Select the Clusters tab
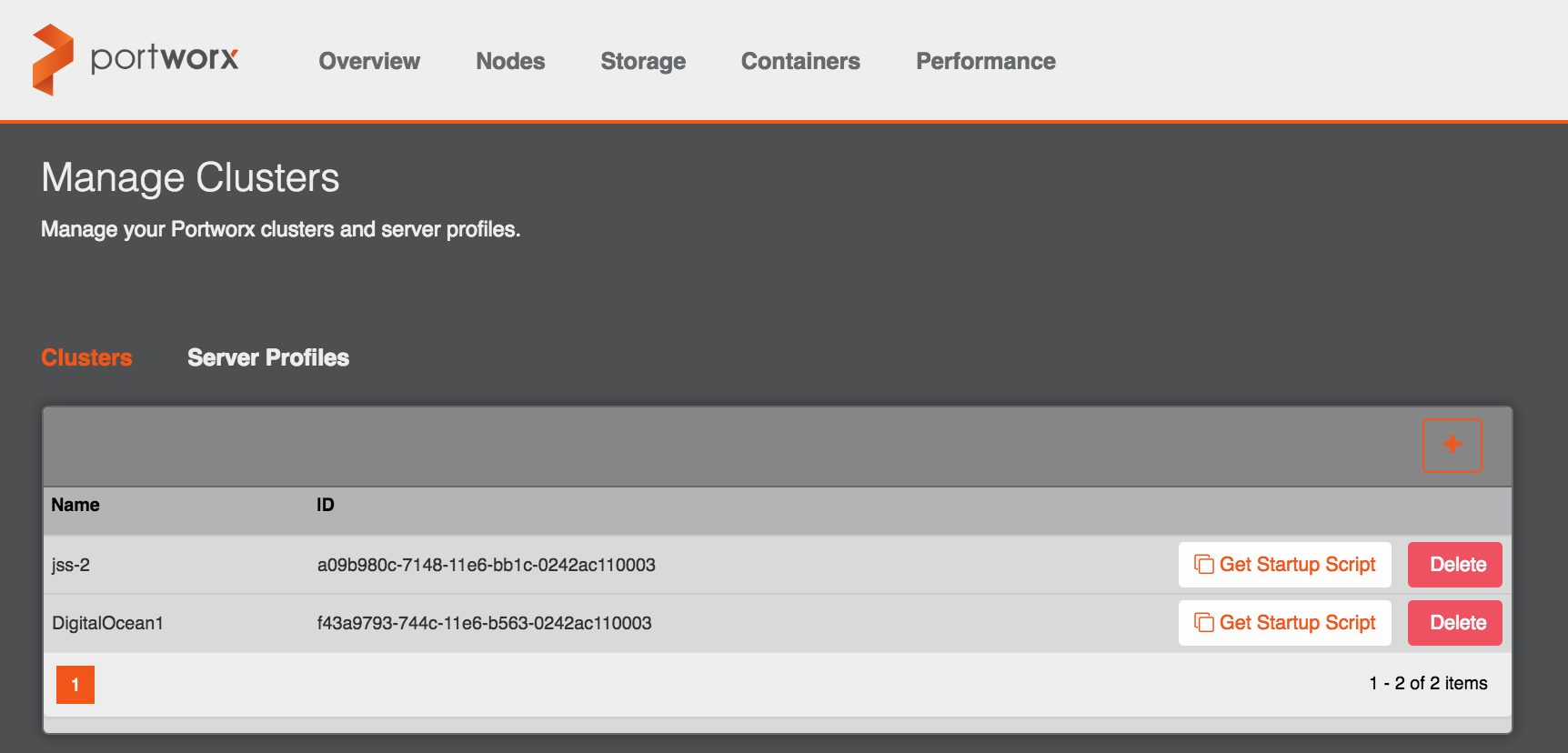 [x=86, y=357]
